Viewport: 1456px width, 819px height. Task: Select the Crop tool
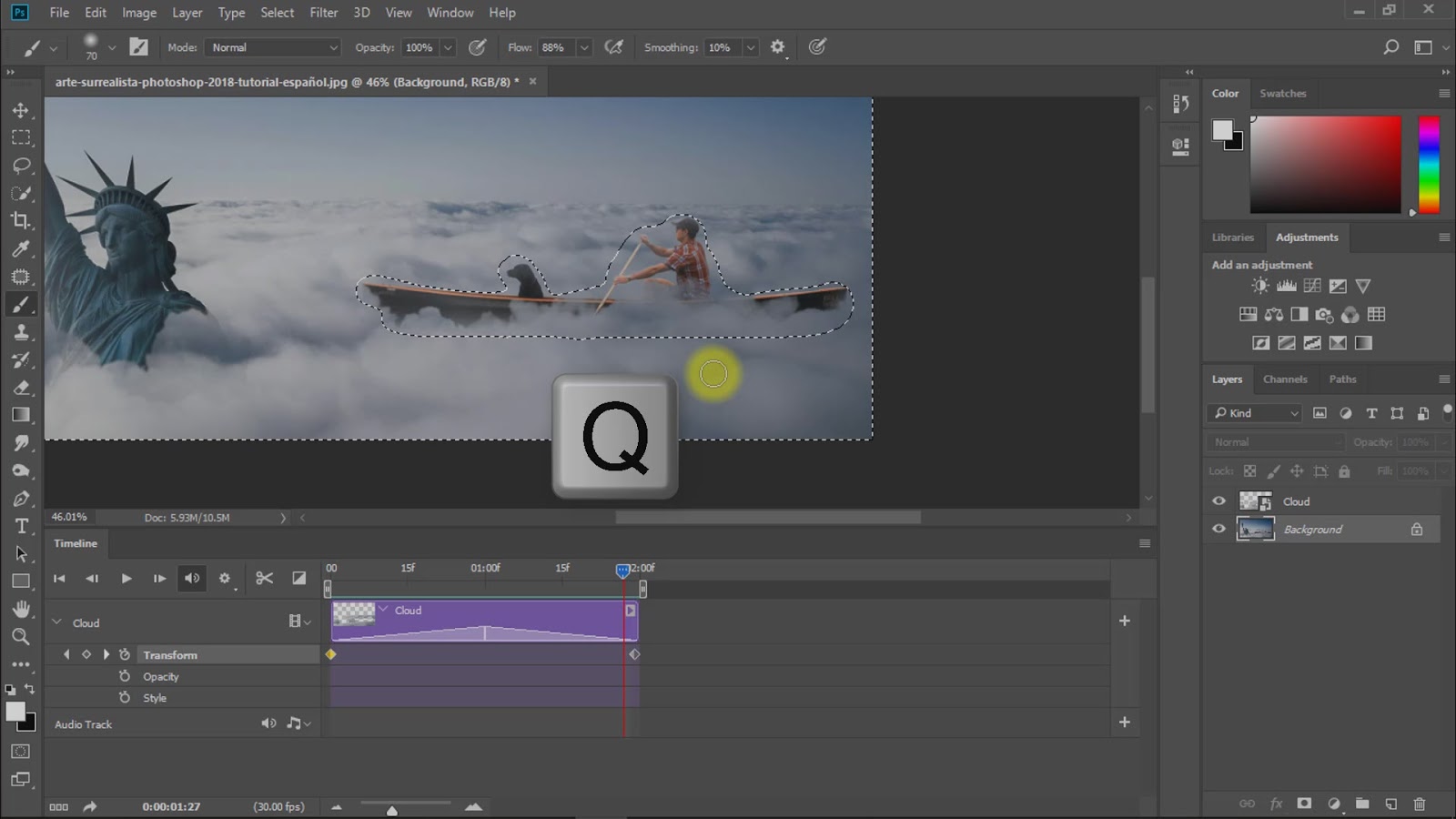(x=20, y=221)
